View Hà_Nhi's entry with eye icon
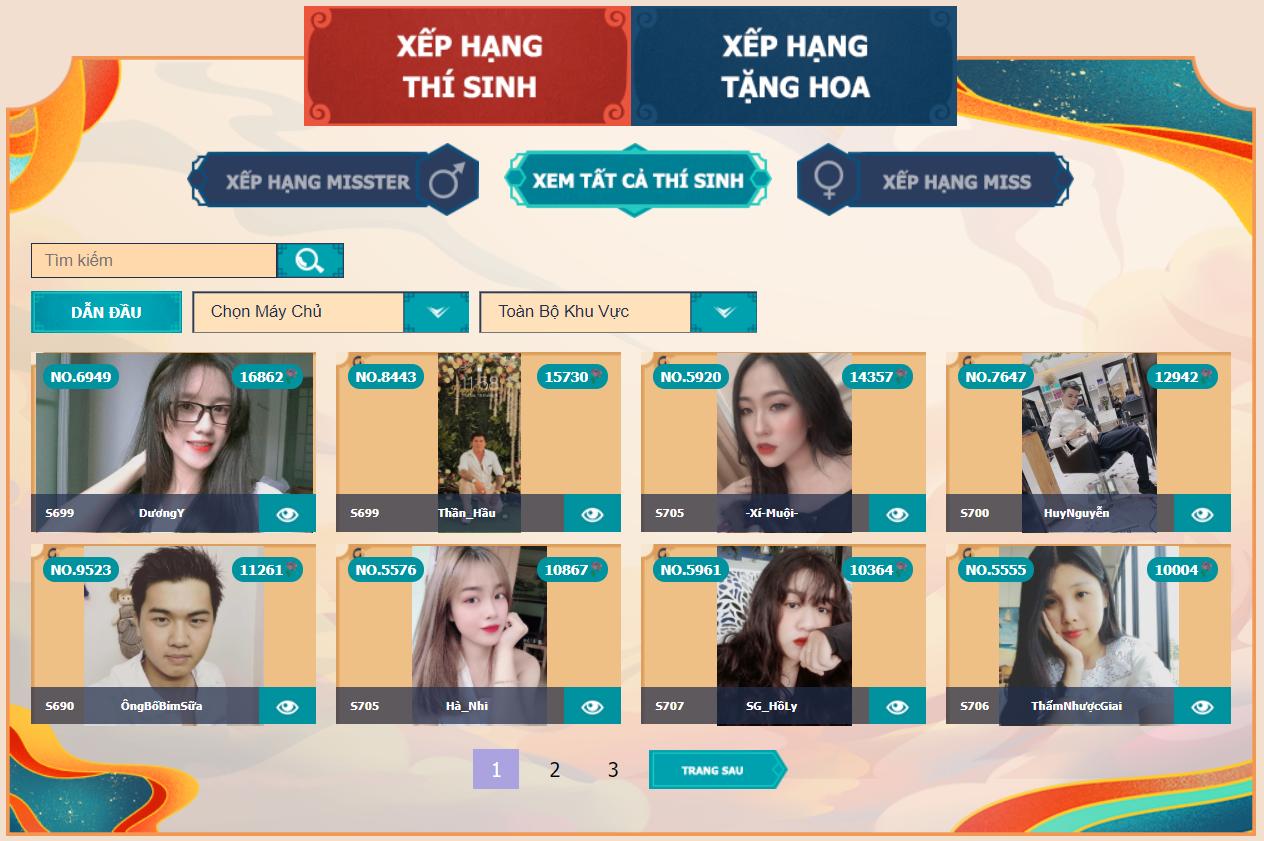1264x841 pixels. click(x=592, y=706)
